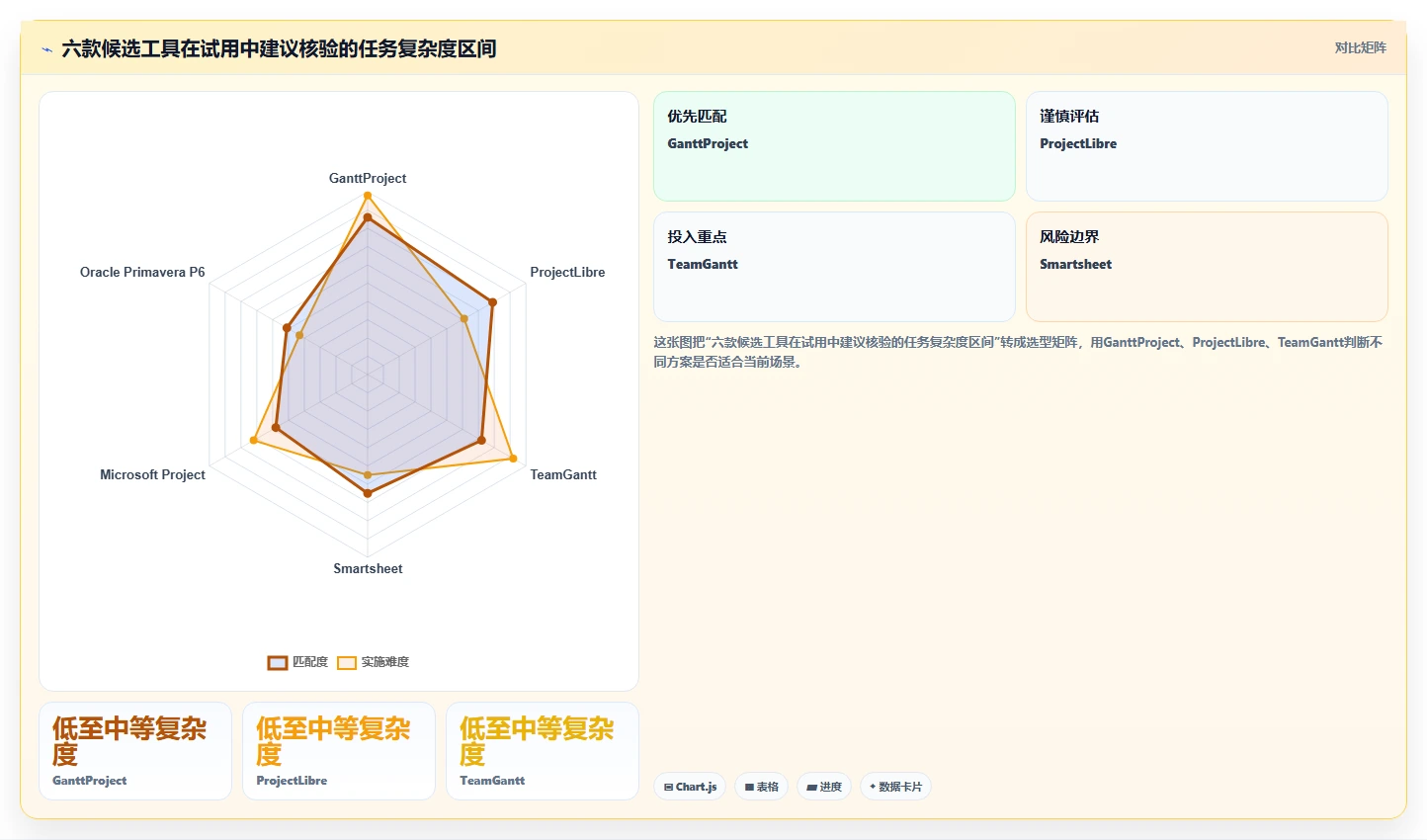This screenshot has height=840, width=1427.
Task: Click the 匹配度 legend label text
Action: tap(310, 662)
